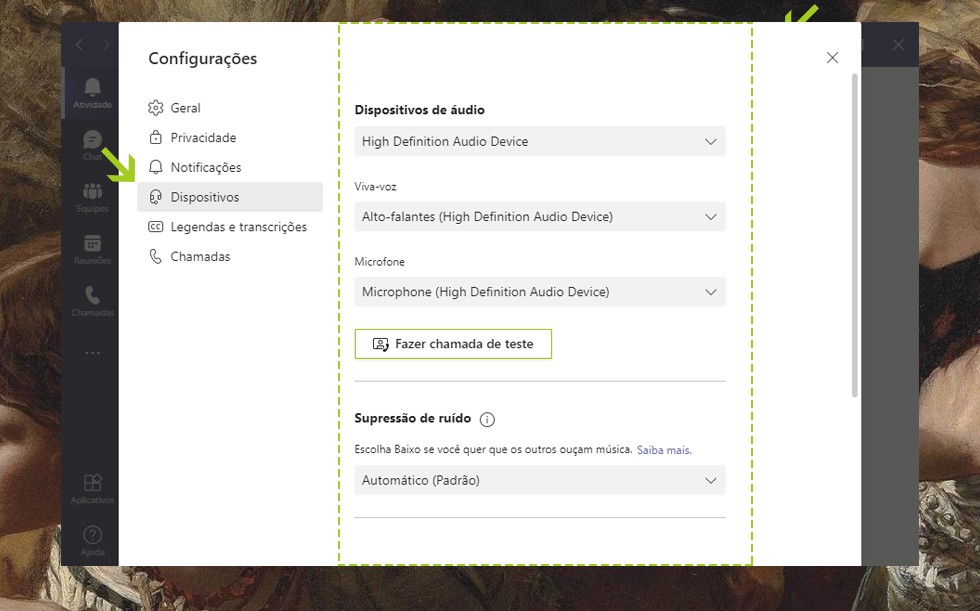Open Aplicativos in the sidebar
The width and height of the screenshot is (980, 611).
point(92,487)
